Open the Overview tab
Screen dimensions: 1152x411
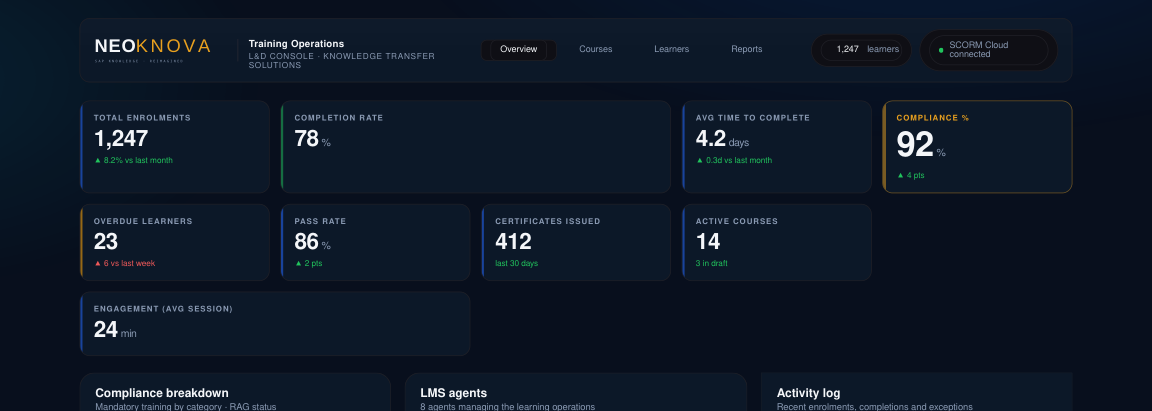[x=519, y=49]
